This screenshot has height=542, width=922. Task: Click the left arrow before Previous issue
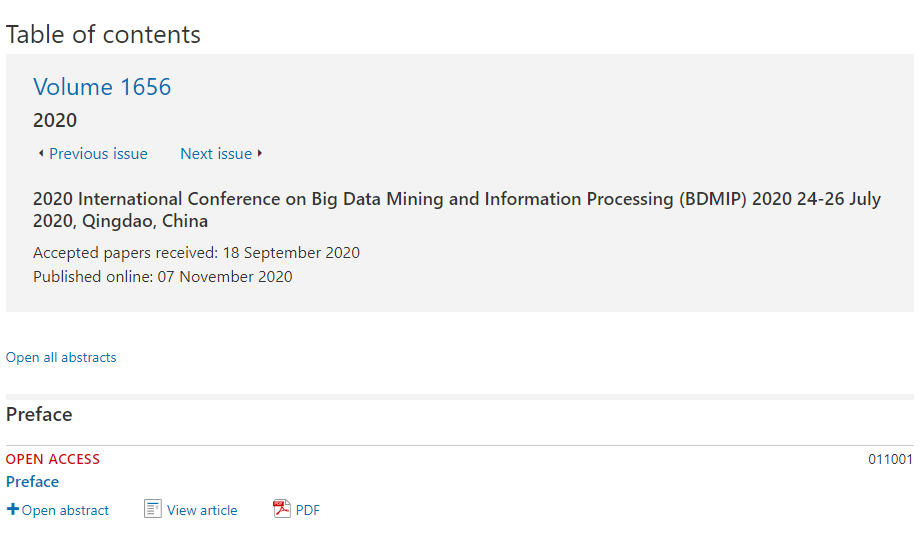tap(41, 153)
